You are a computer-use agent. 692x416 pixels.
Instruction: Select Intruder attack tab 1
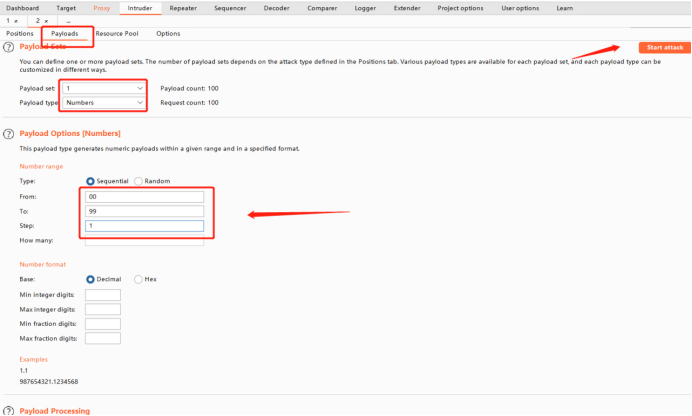pyautogui.click(x=8, y=21)
